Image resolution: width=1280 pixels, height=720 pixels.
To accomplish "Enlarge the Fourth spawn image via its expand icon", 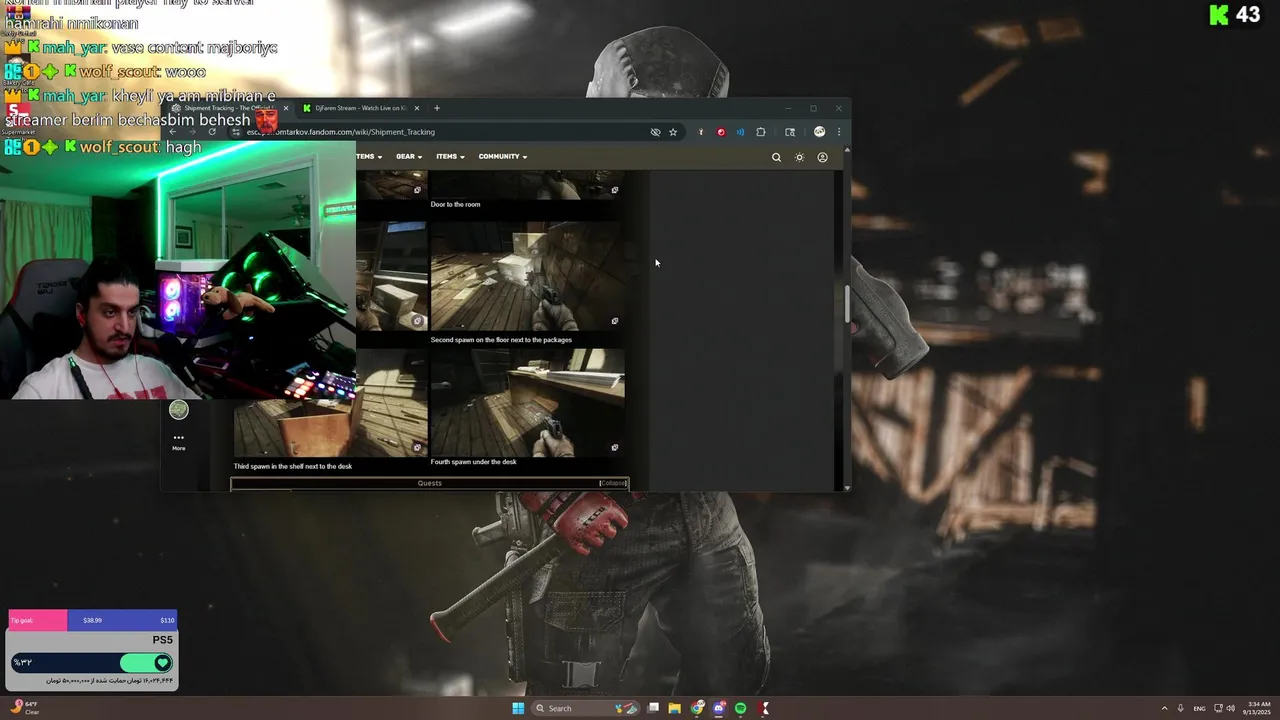I will [615, 448].
